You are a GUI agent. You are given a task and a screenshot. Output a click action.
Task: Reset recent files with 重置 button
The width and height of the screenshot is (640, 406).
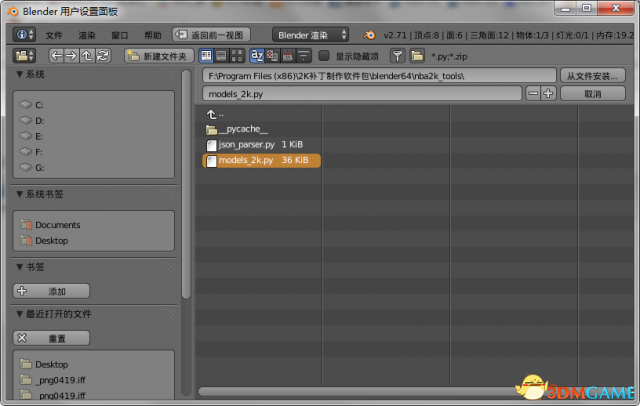(51, 338)
